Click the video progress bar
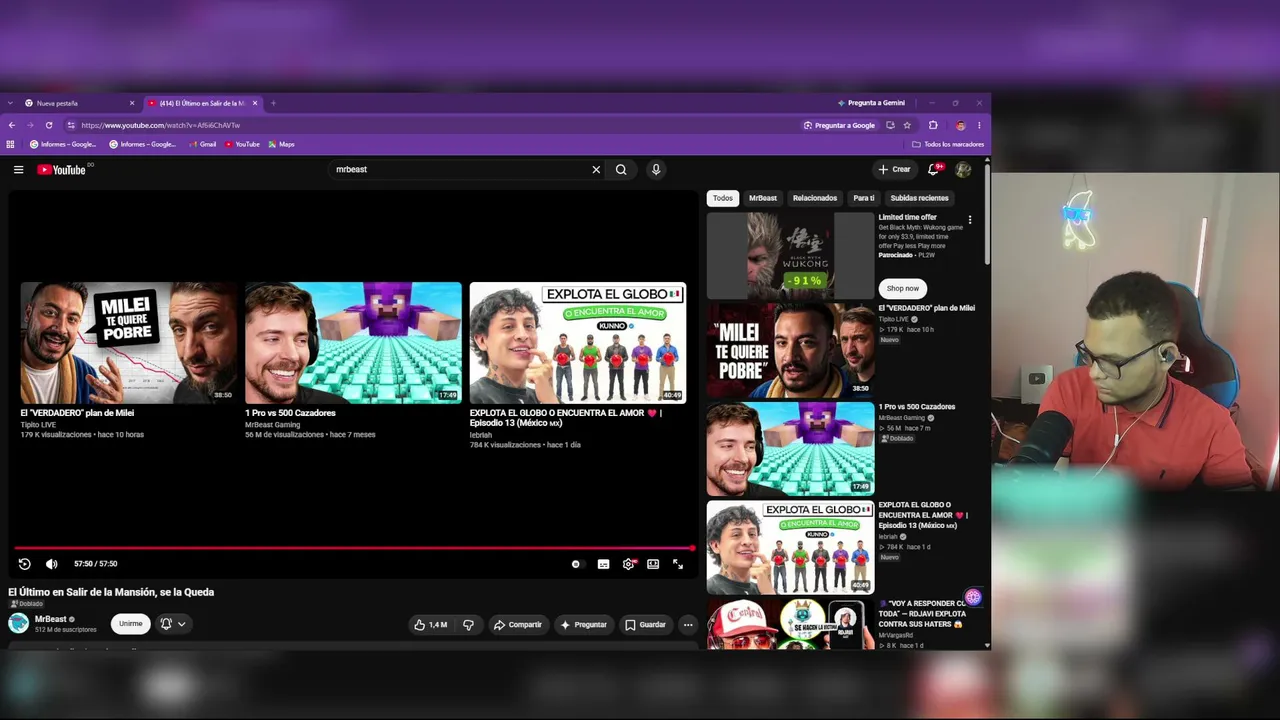Image resolution: width=1280 pixels, height=720 pixels. click(x=353, y=548)
